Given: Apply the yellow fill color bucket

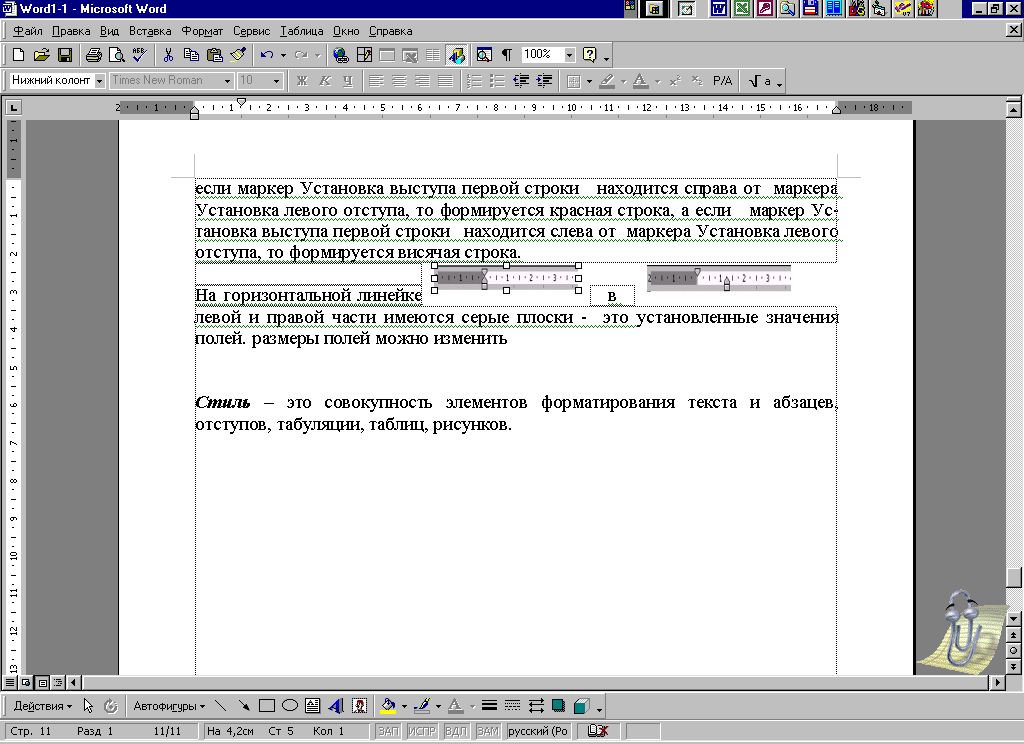Looking at the screenshot, I should pyautogui.click(x=389, y=705).
